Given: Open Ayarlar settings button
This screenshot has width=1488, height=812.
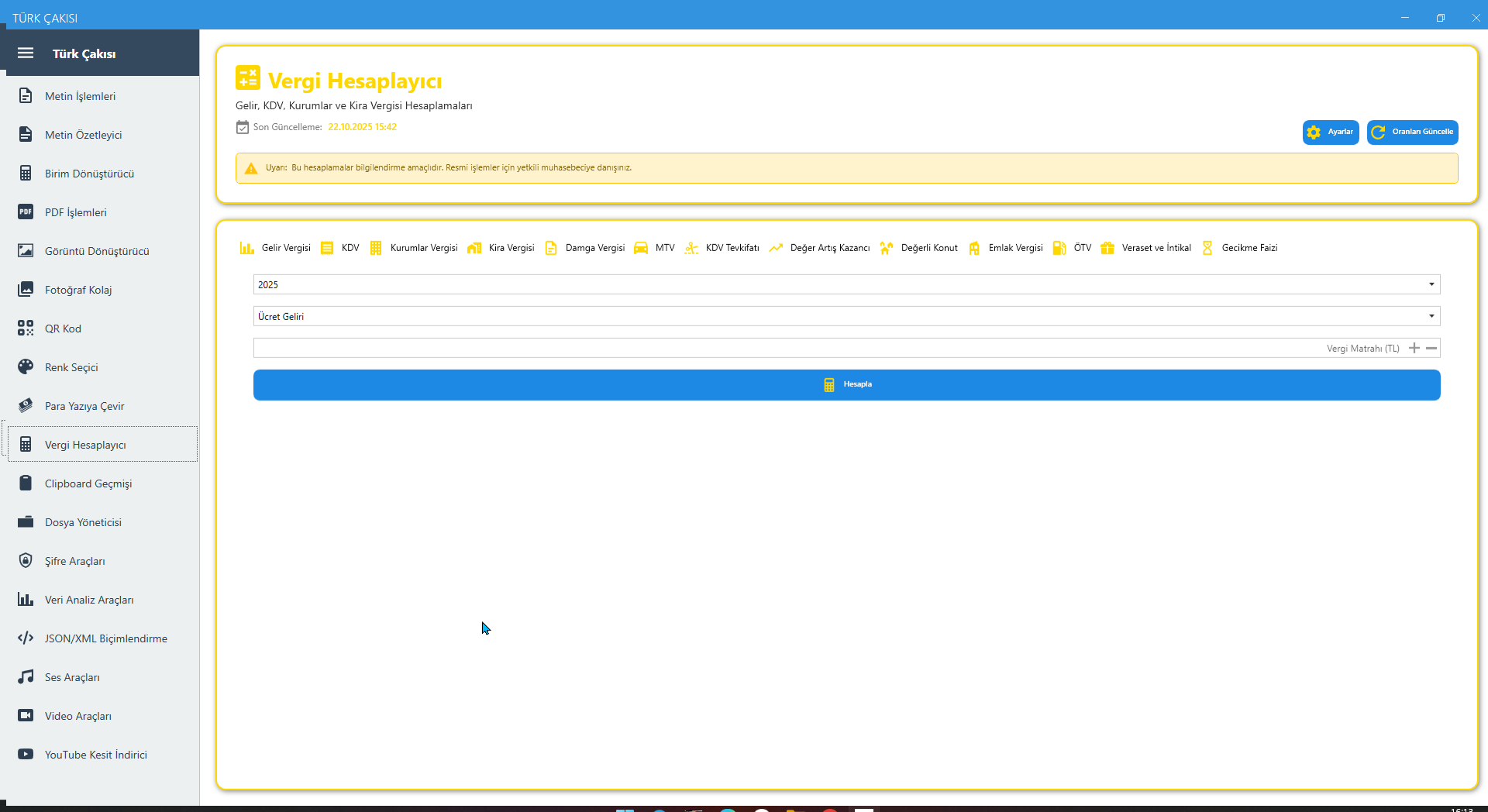Looking at the screenshot, I should [1331, 132].
